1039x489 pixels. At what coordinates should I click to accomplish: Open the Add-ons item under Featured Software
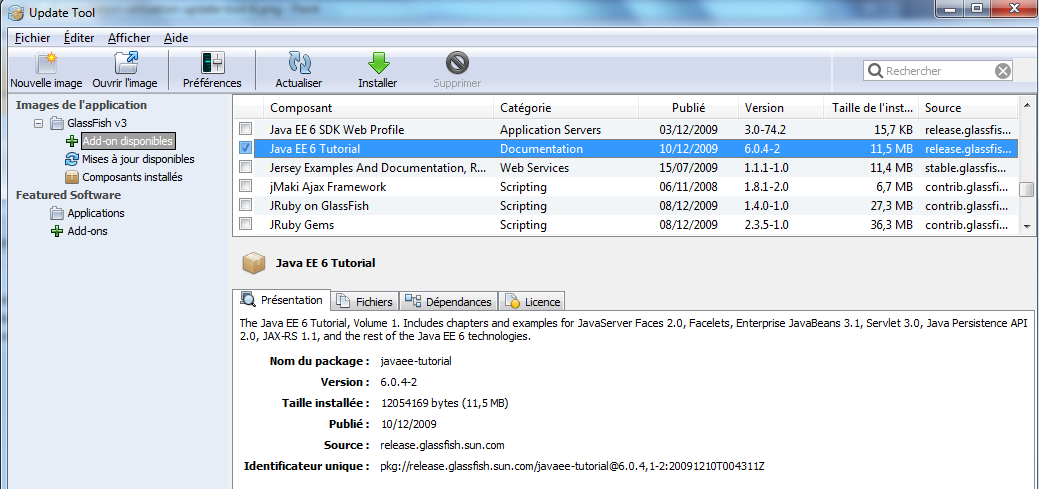(87, 231)
